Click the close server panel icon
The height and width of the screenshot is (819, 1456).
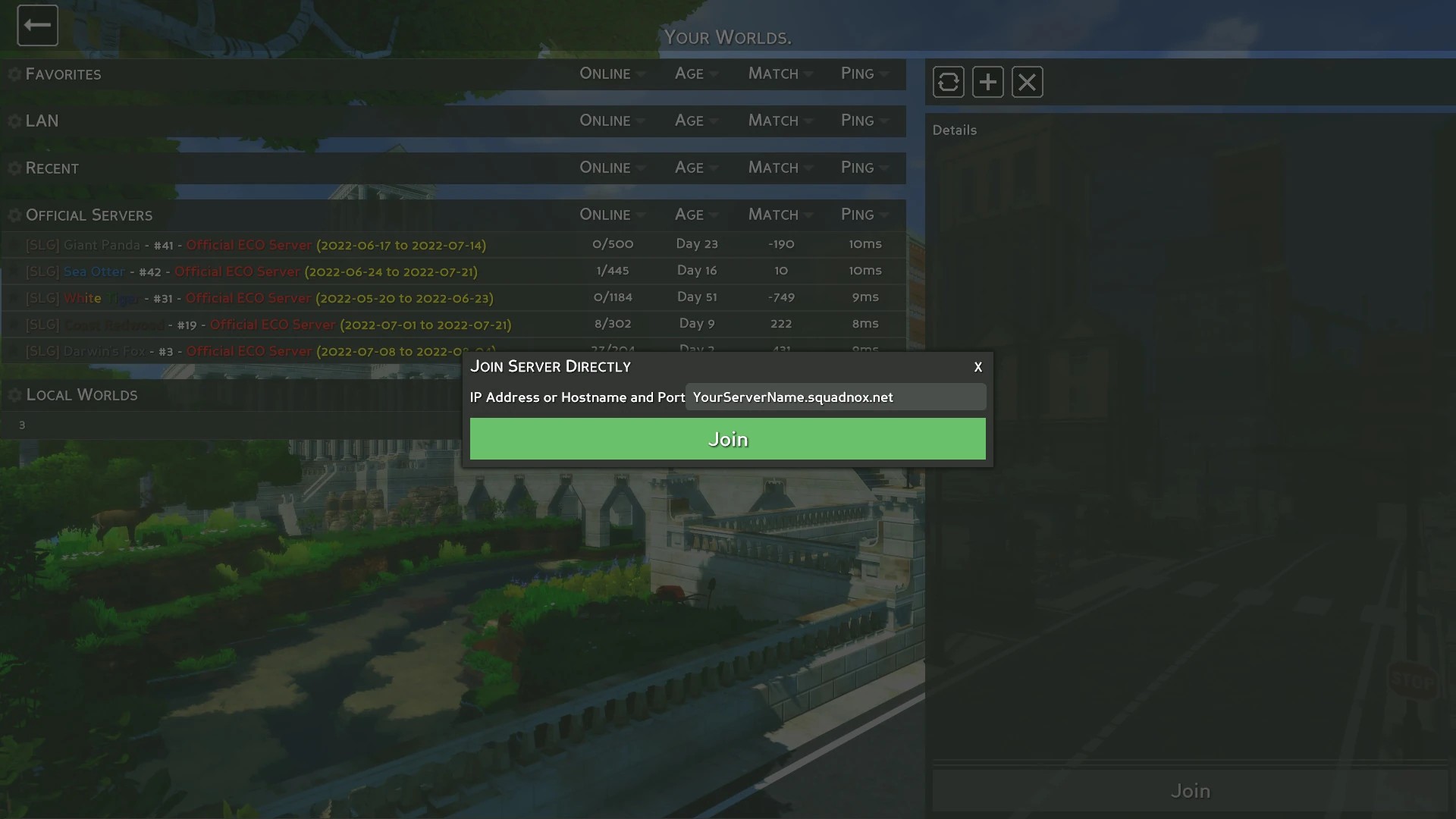pyautogui.click(x=1027, y=82)
